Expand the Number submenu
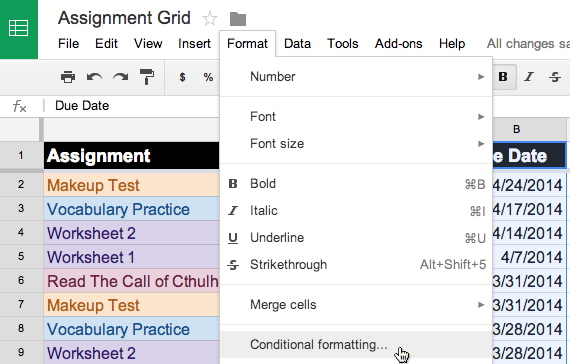The height and width of the screenshot is (364, 570). coord(356,77)
